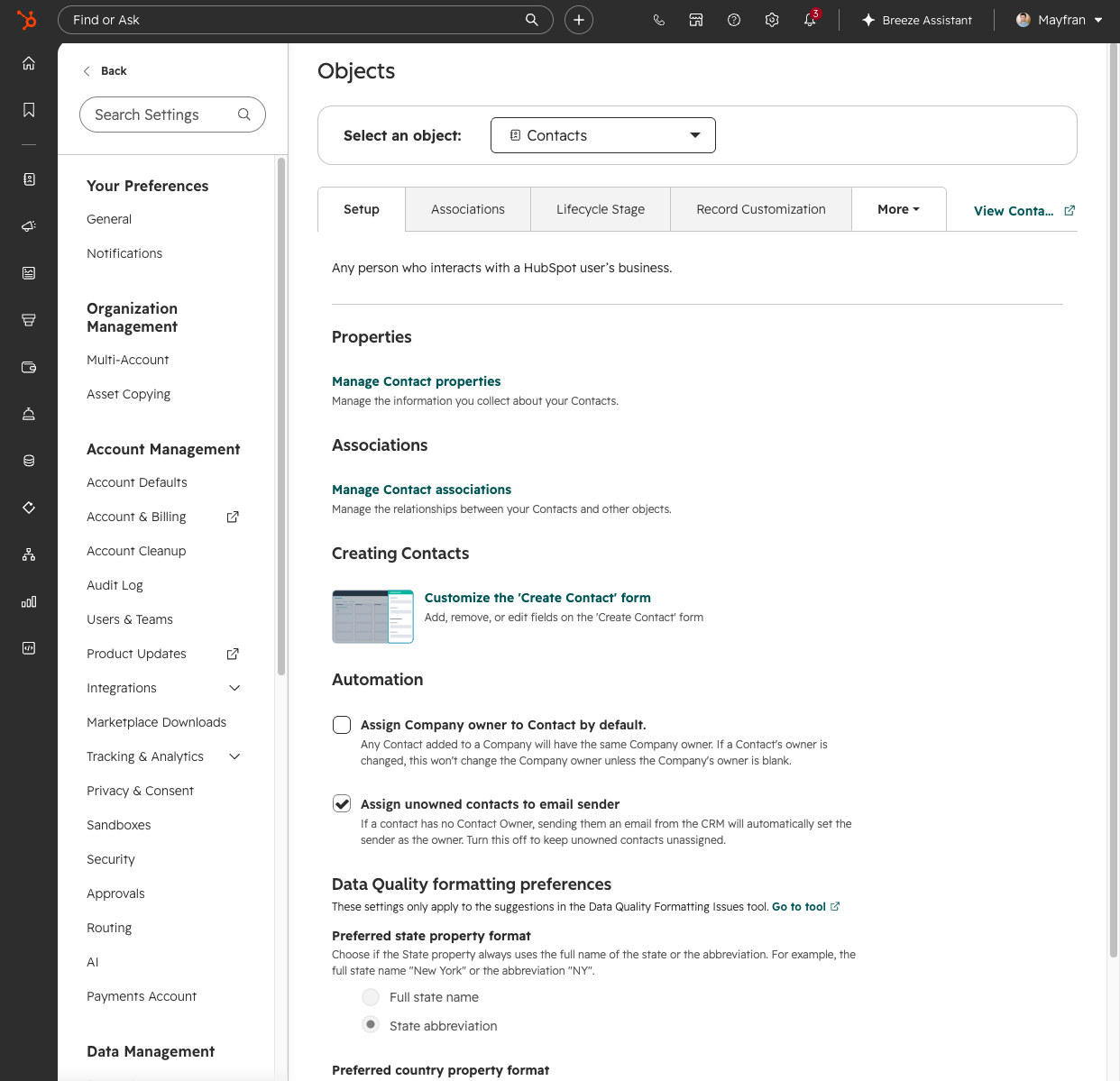Open Privacy & Consent settings

pos(140,791)
